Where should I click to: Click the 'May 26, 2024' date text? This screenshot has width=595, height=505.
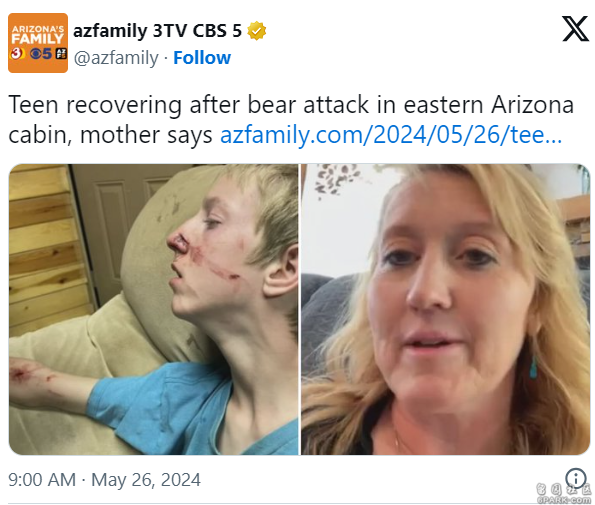click(146, 480)
